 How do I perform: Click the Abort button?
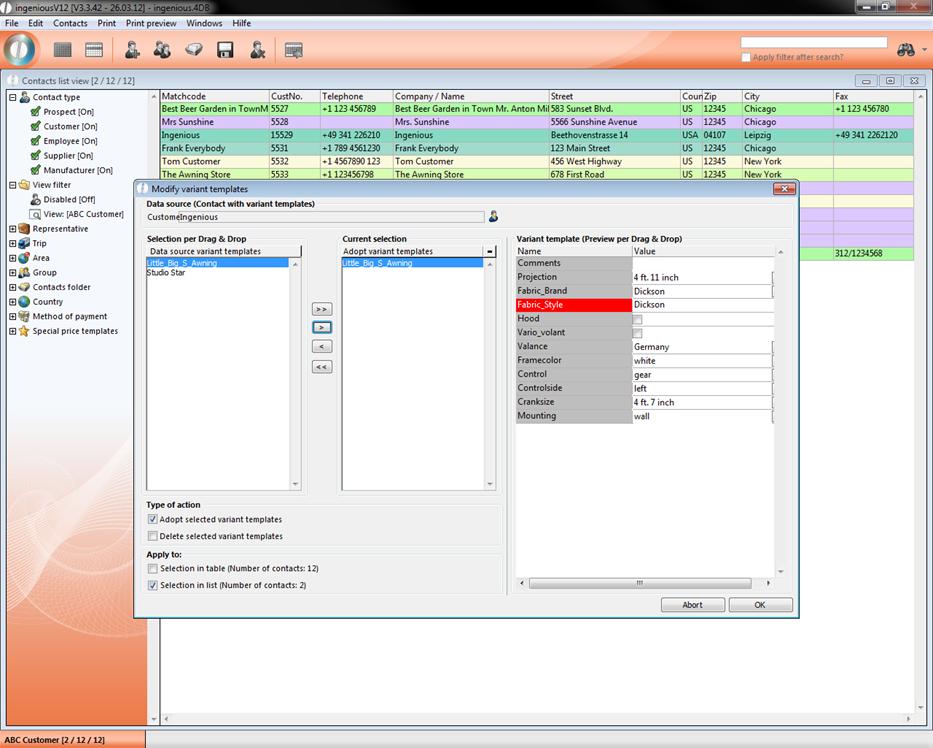pos(692,605)
